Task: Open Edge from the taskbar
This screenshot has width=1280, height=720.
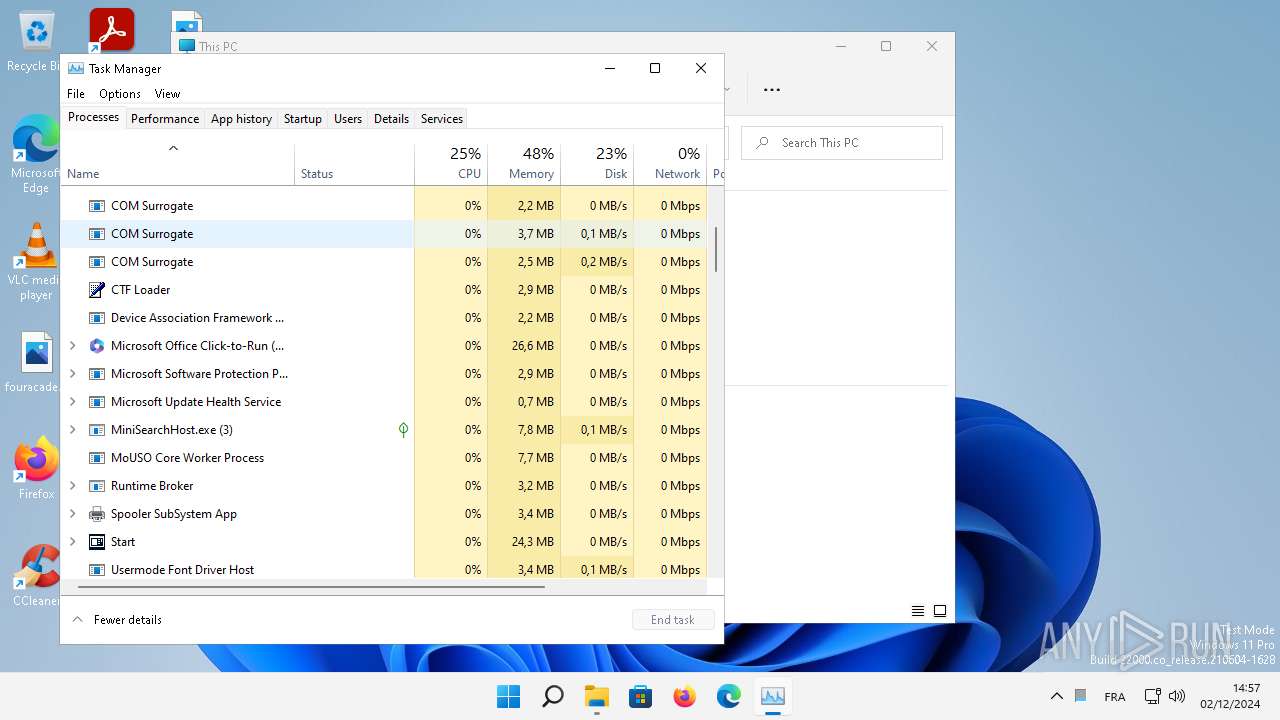Action: tap(728, 696)
